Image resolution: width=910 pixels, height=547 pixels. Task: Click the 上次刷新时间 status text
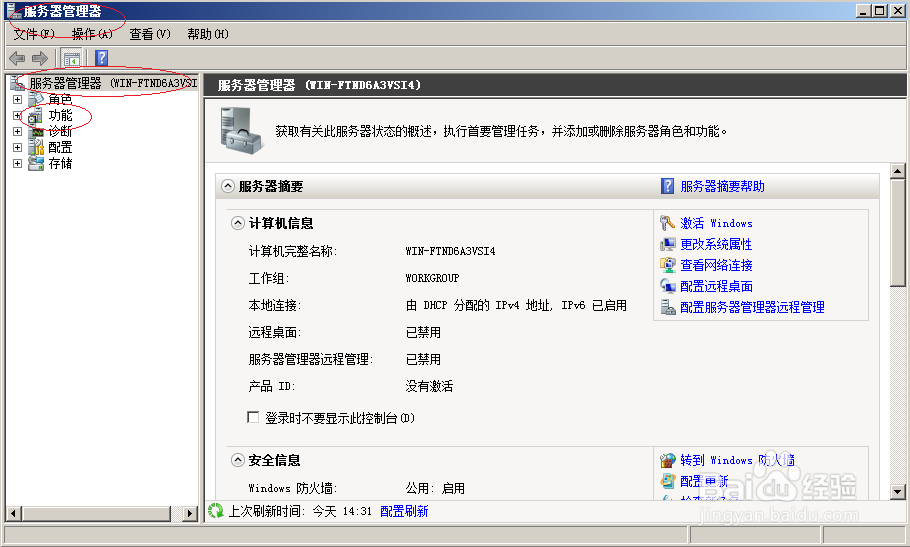tap(300, 511)
